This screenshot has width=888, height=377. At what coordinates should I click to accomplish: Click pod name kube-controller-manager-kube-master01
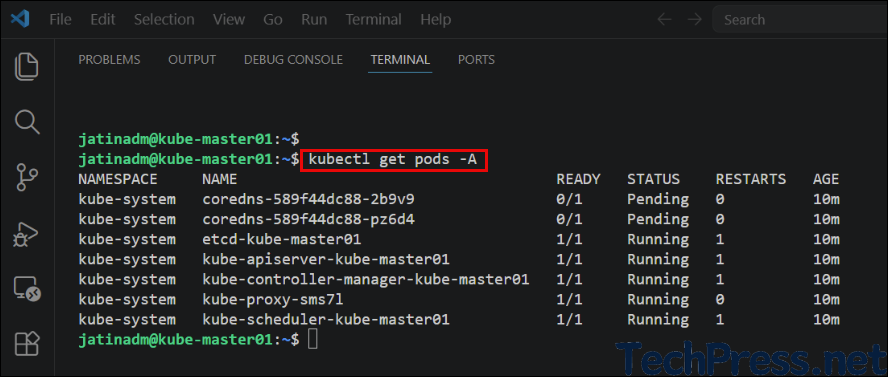(366, 280)
